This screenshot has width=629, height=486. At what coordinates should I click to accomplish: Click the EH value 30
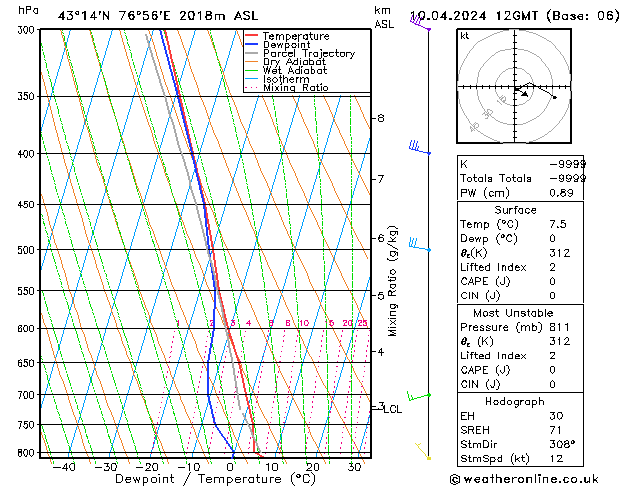(x=556, y=416)
